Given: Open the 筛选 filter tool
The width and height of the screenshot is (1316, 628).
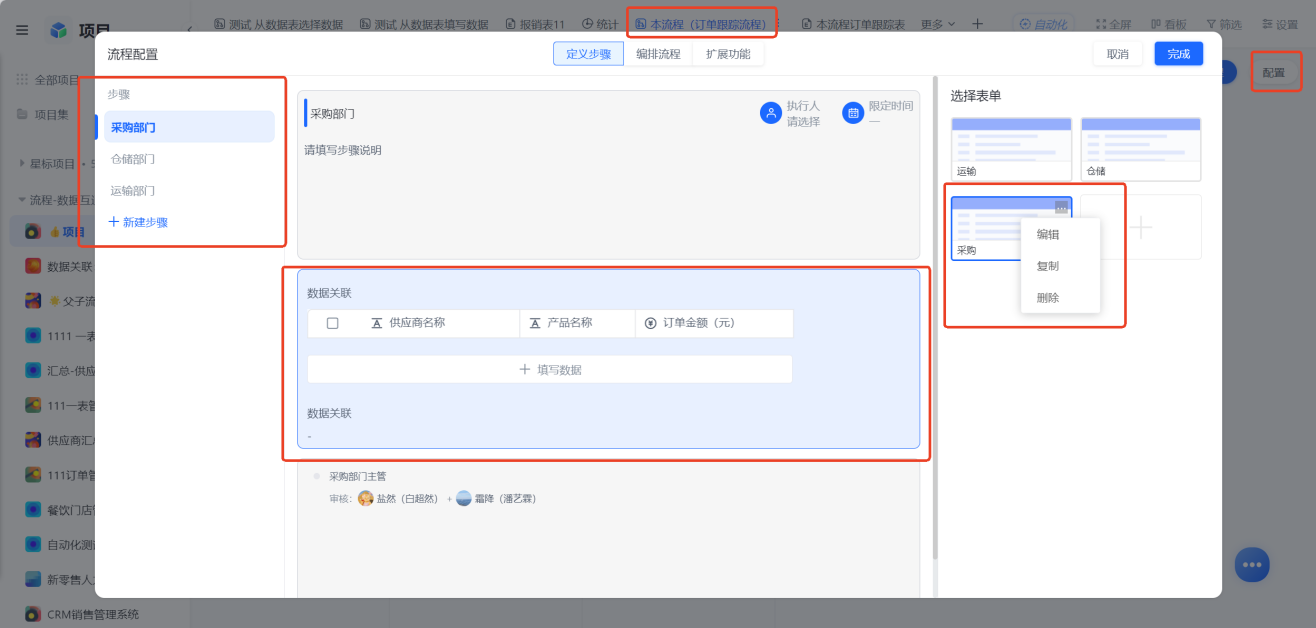Looking at the screenshot, I should (1224, 23).
